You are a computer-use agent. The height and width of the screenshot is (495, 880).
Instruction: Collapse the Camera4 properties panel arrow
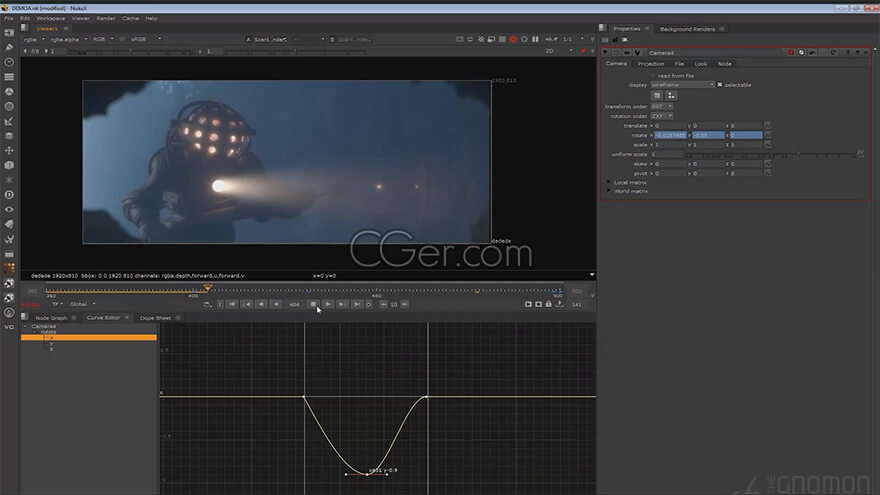point(606,53)
